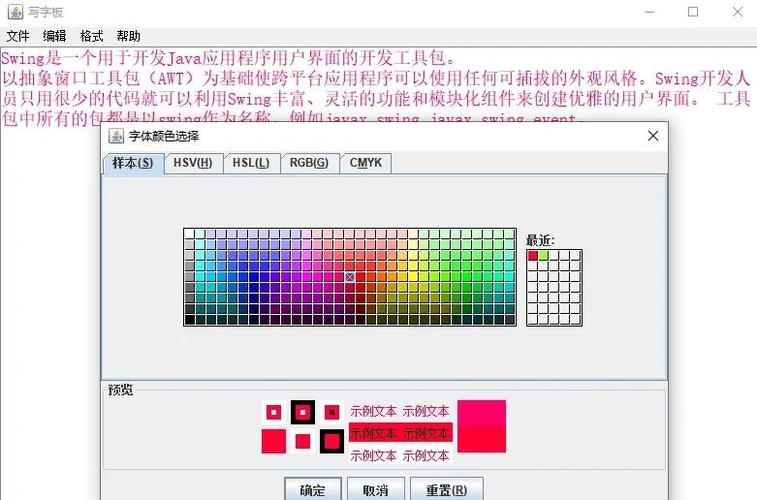This screenshot has height=500, width=757.
Task: Minimize the 写字板 window
Action: (x=649, y=12)
